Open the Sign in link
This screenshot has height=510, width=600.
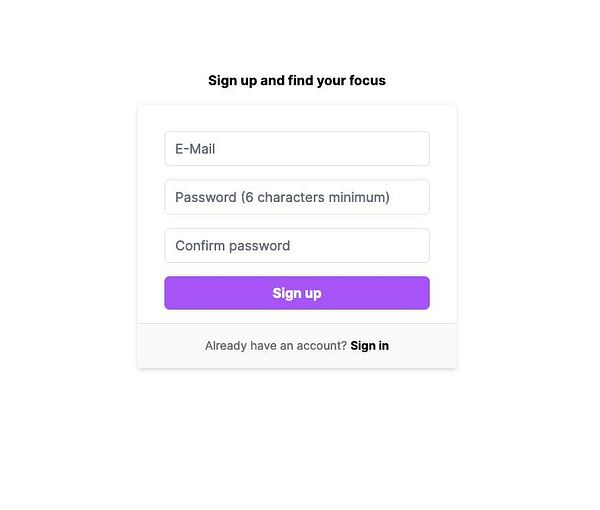point(369,346)
